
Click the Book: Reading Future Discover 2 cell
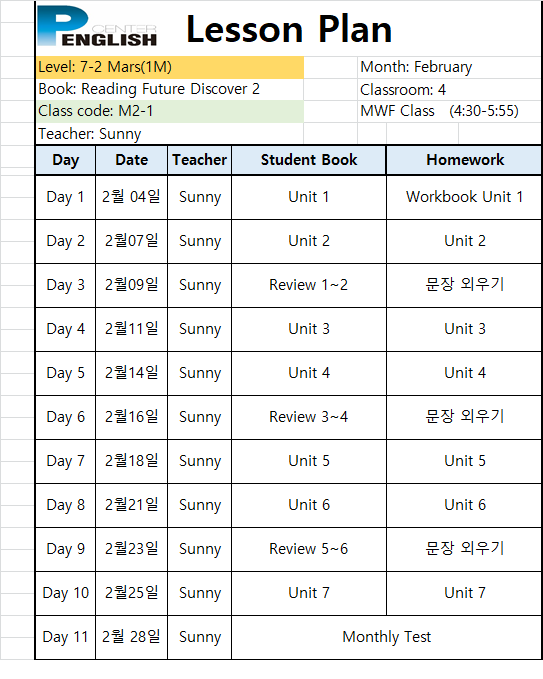[x=170, y=89]
